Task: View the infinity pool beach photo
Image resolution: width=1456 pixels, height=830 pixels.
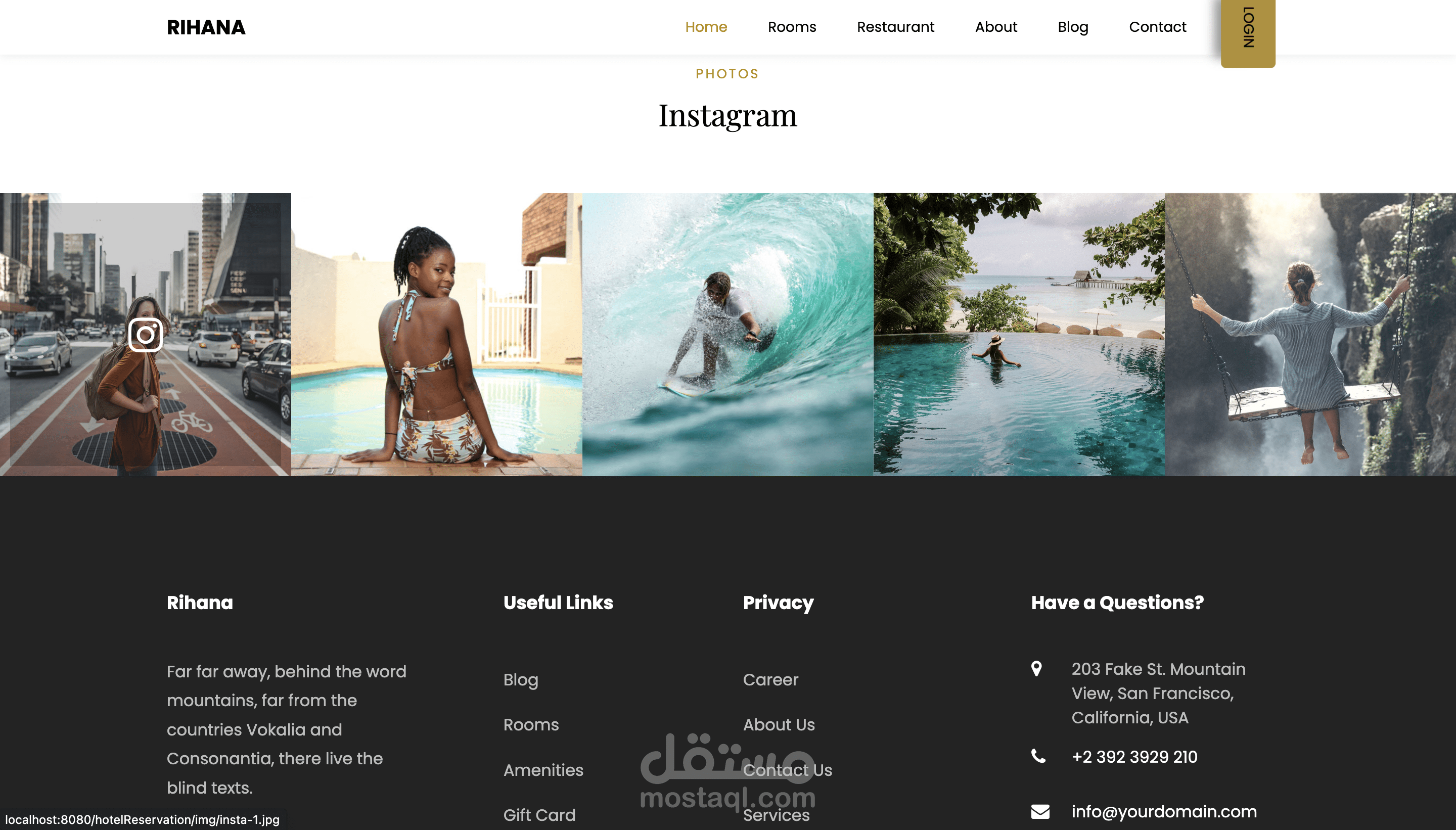Action: point(1019,335)
